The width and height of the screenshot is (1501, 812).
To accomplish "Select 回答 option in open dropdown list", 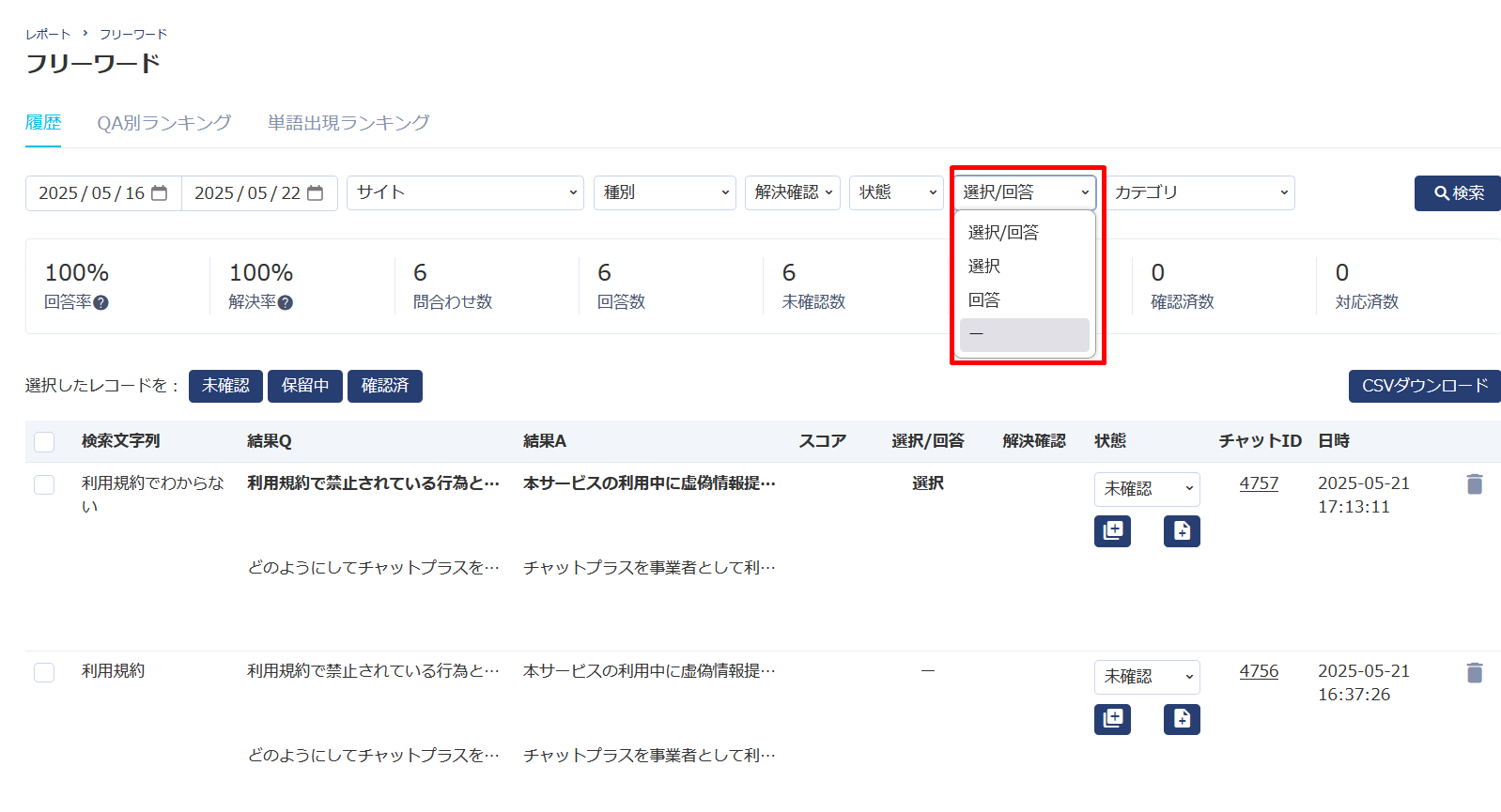I will 984,300.
